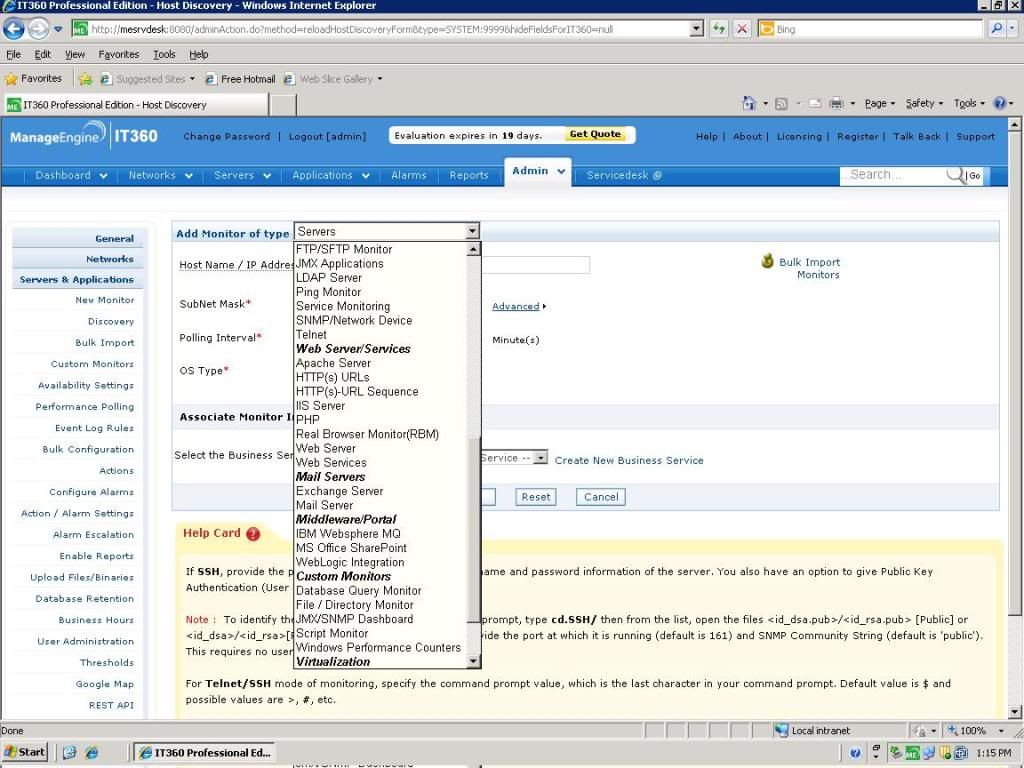Click the Change Password link
Image resolution: width=1024 pixels, height=768 pixels.
coord(227,136)
